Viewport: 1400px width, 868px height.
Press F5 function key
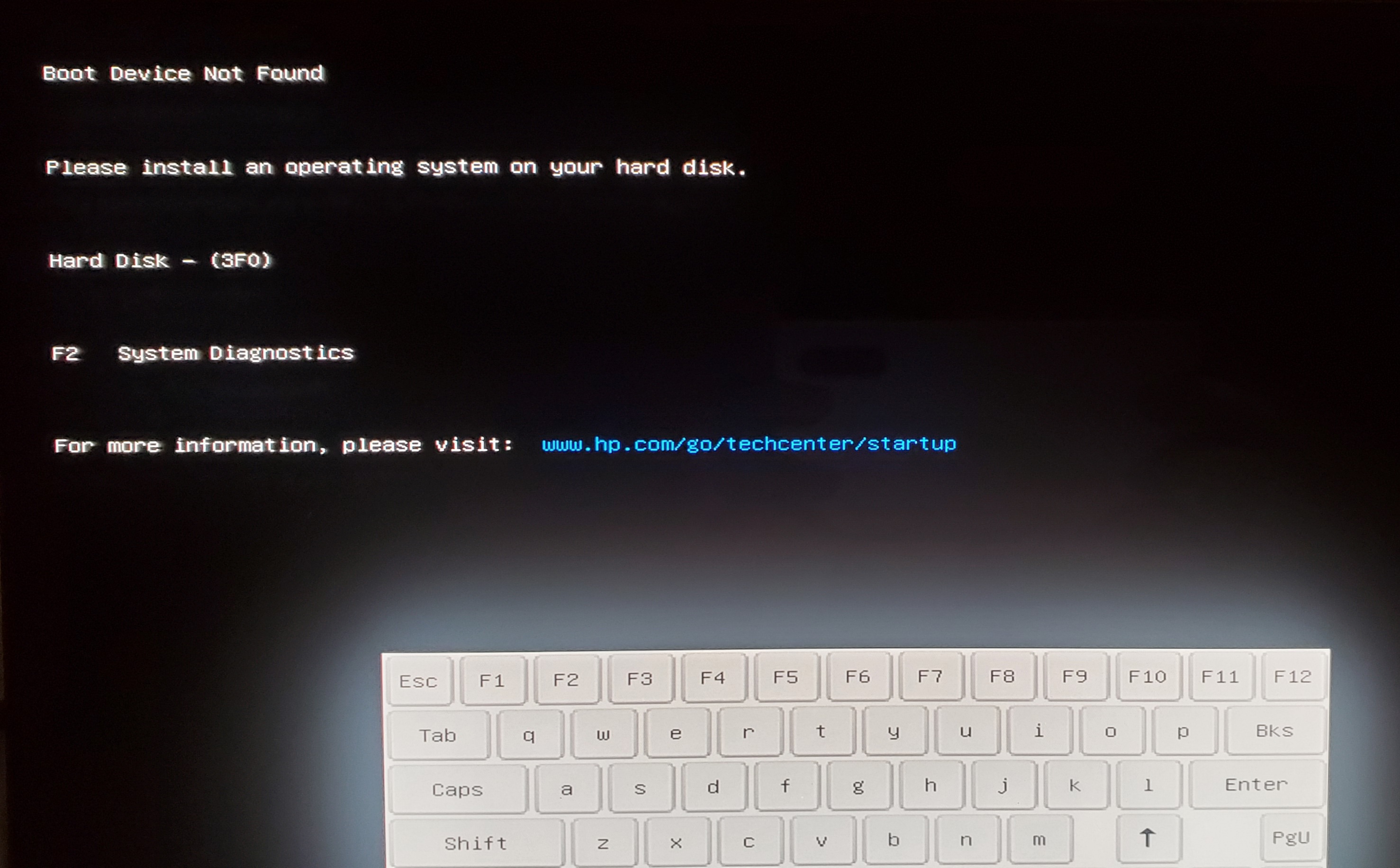click(x=787, y=678)
